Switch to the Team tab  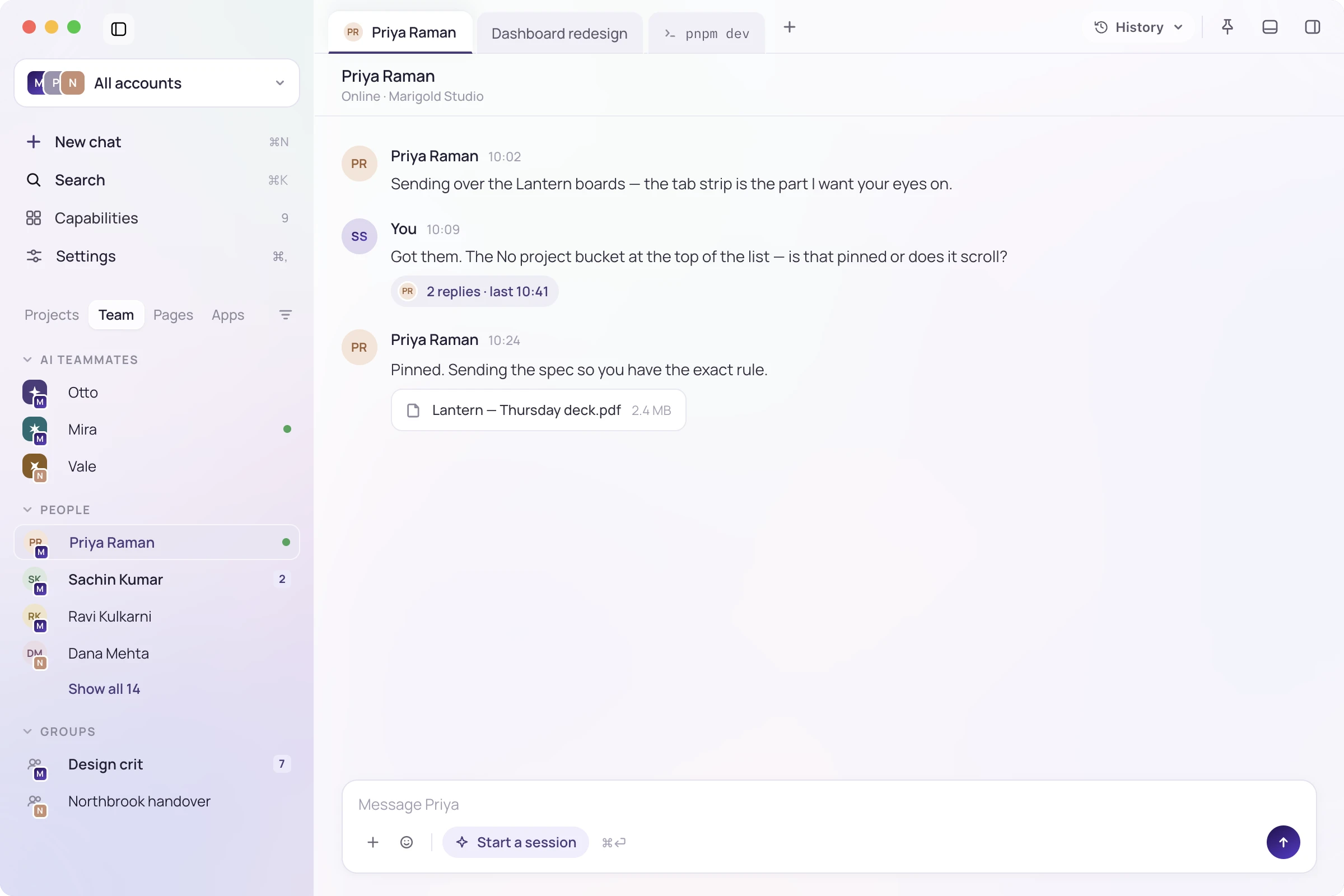click(x=116, y=315)
